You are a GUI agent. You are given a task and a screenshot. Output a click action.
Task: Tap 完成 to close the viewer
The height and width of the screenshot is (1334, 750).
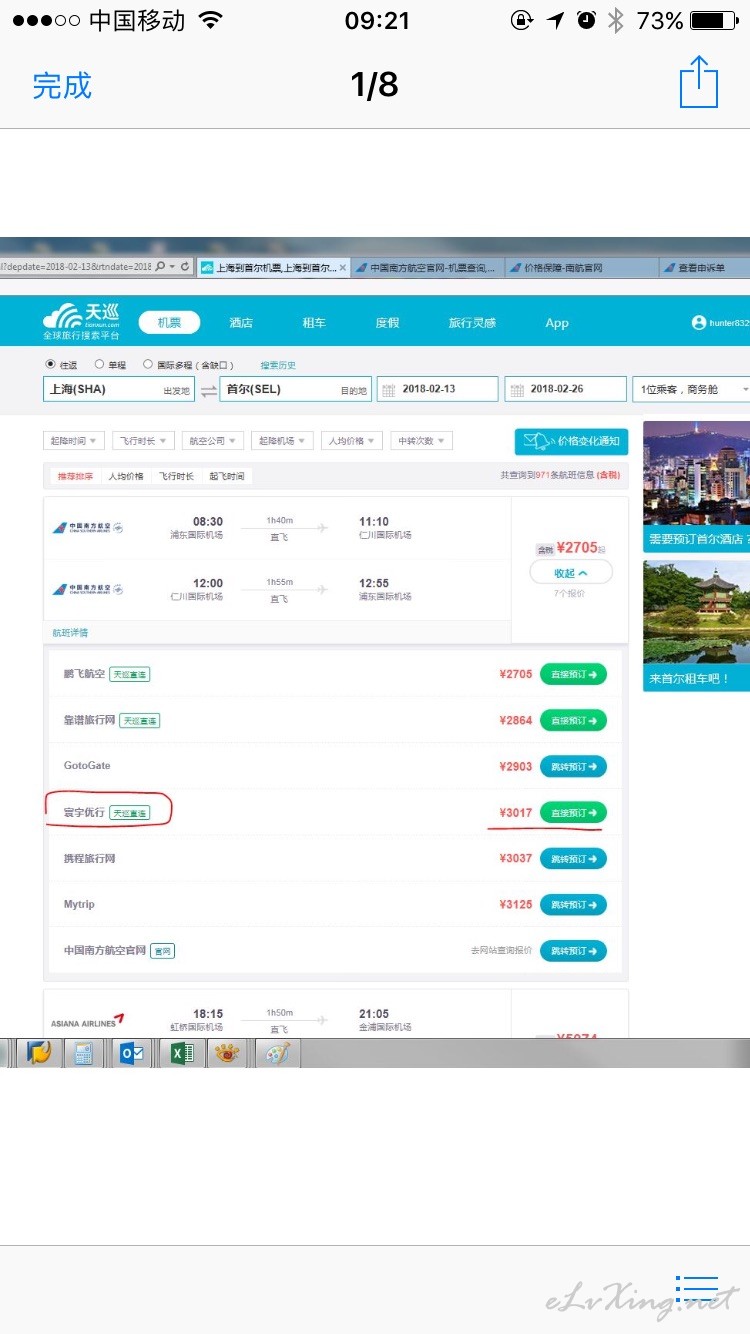62,85
